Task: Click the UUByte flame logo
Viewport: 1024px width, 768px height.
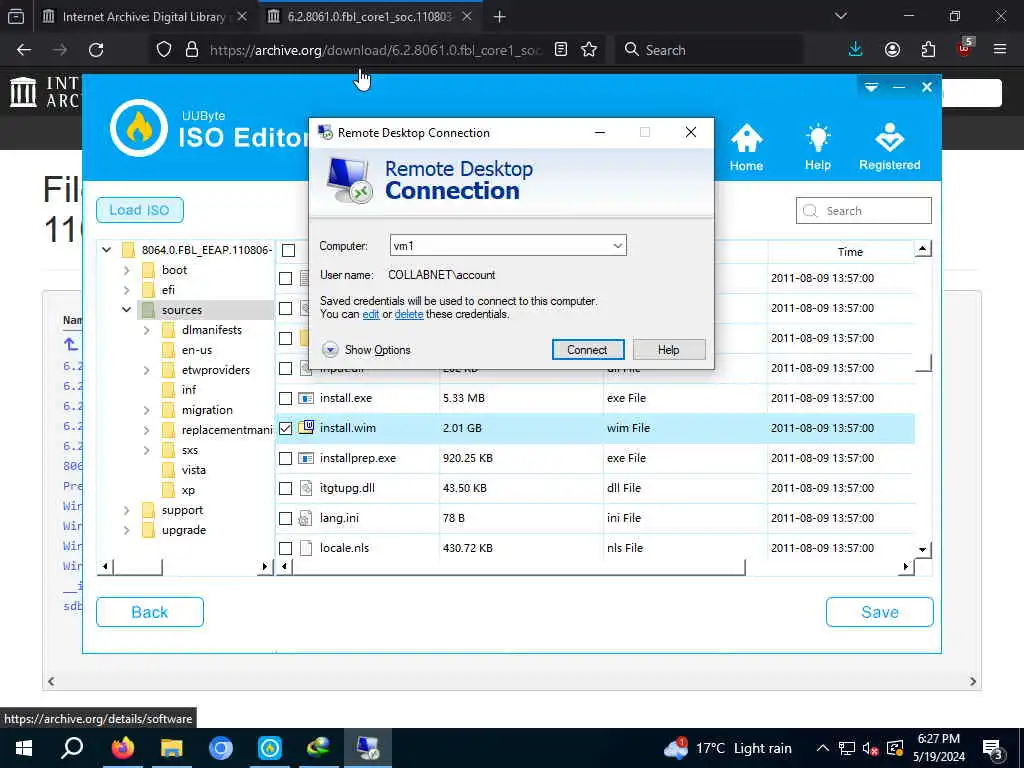Action: pos(138,128)
